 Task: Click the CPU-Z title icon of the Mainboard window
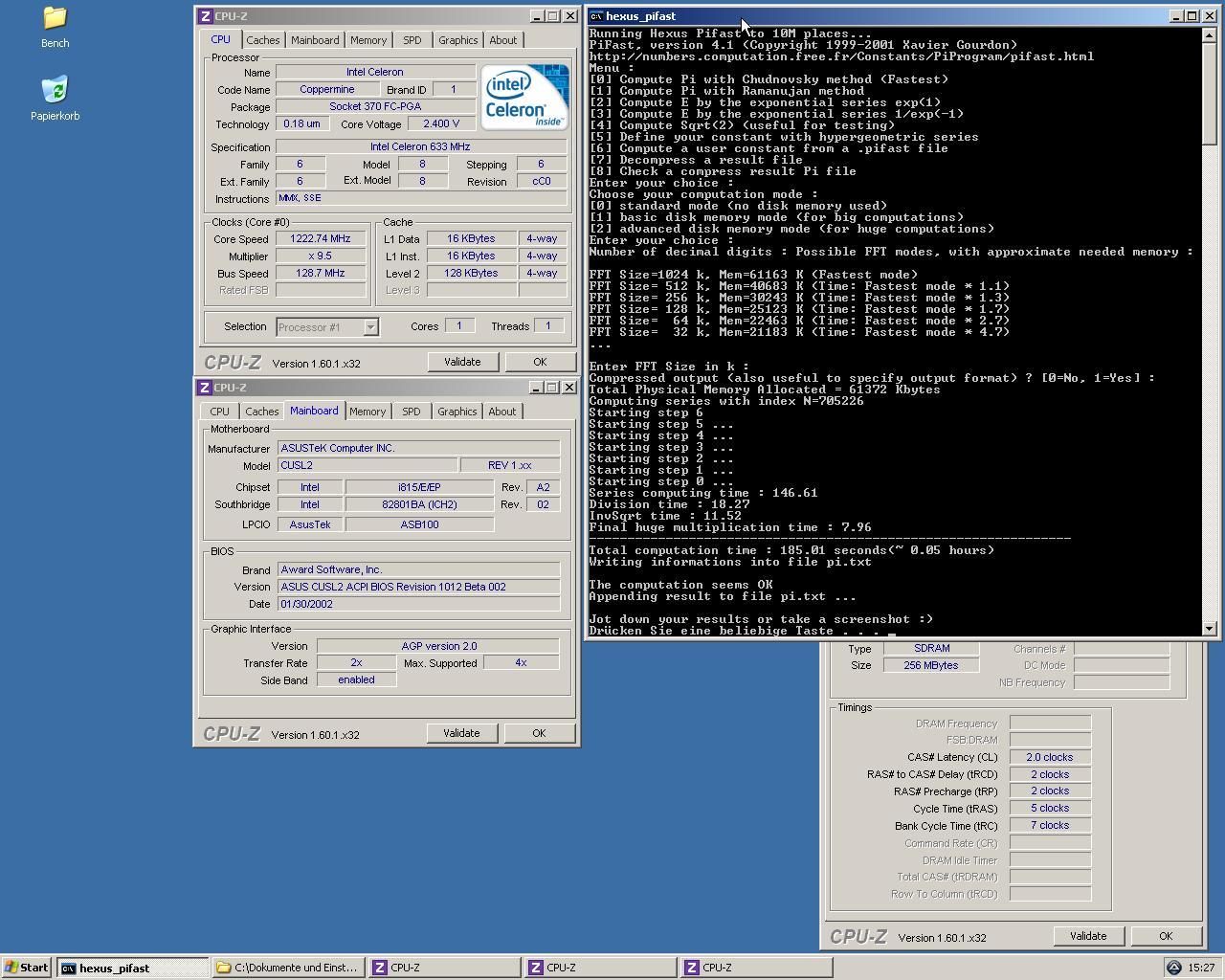coord(205,388)
